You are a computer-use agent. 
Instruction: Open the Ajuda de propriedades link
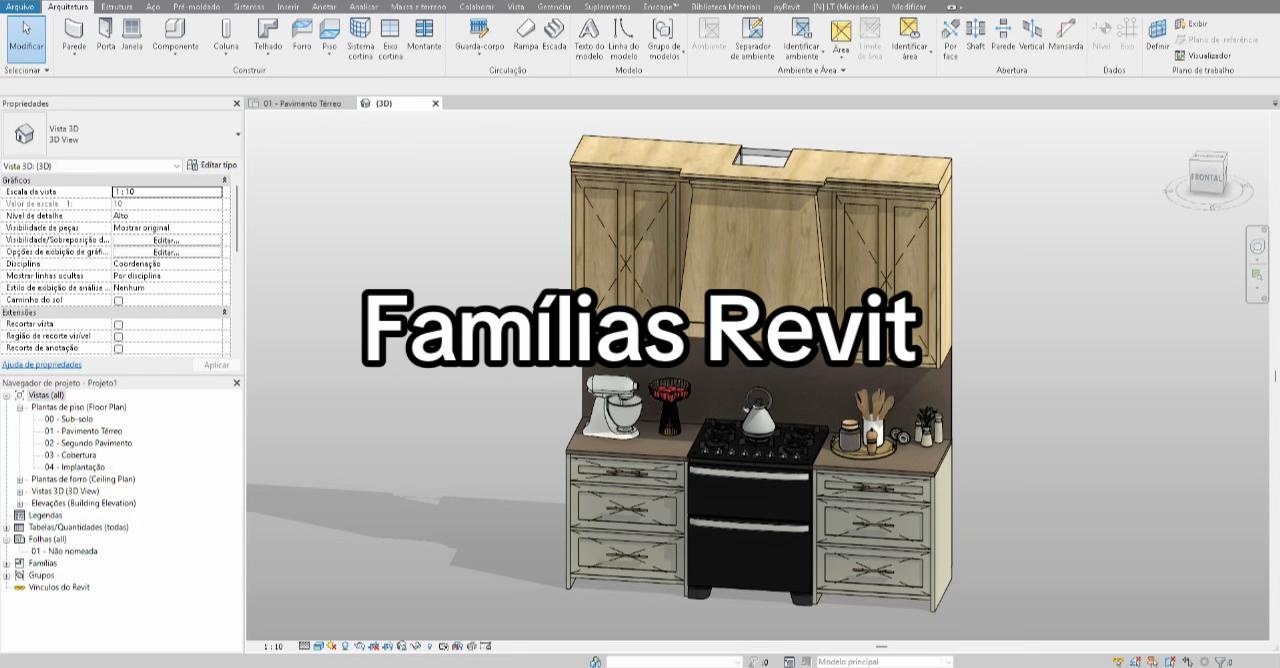(42, 364)
